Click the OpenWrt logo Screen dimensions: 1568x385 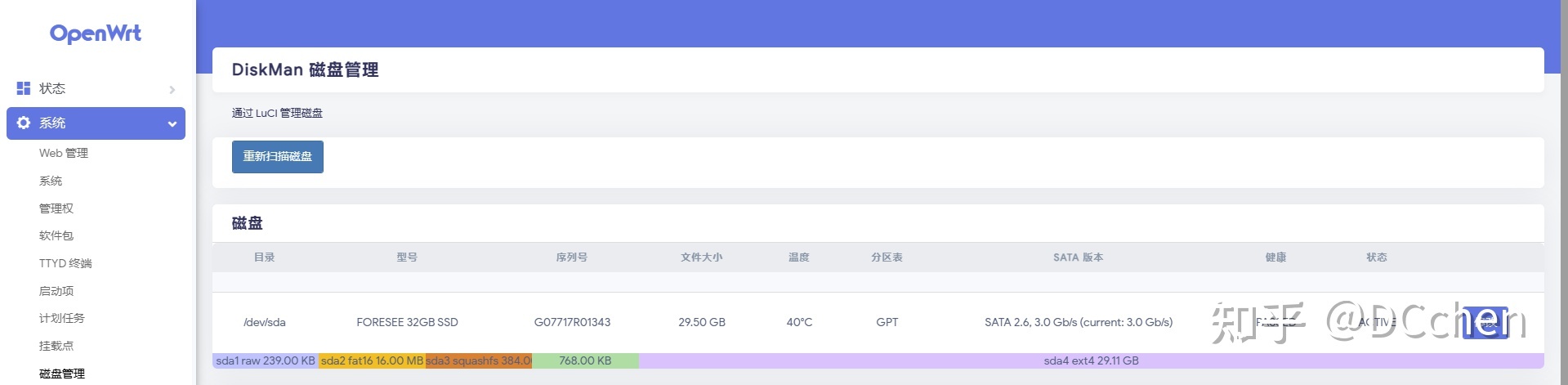96,34
